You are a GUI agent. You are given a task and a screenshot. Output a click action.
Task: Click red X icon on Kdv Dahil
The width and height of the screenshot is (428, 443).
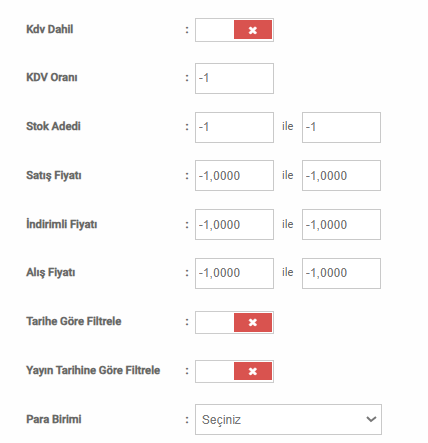tap(253, 30)
